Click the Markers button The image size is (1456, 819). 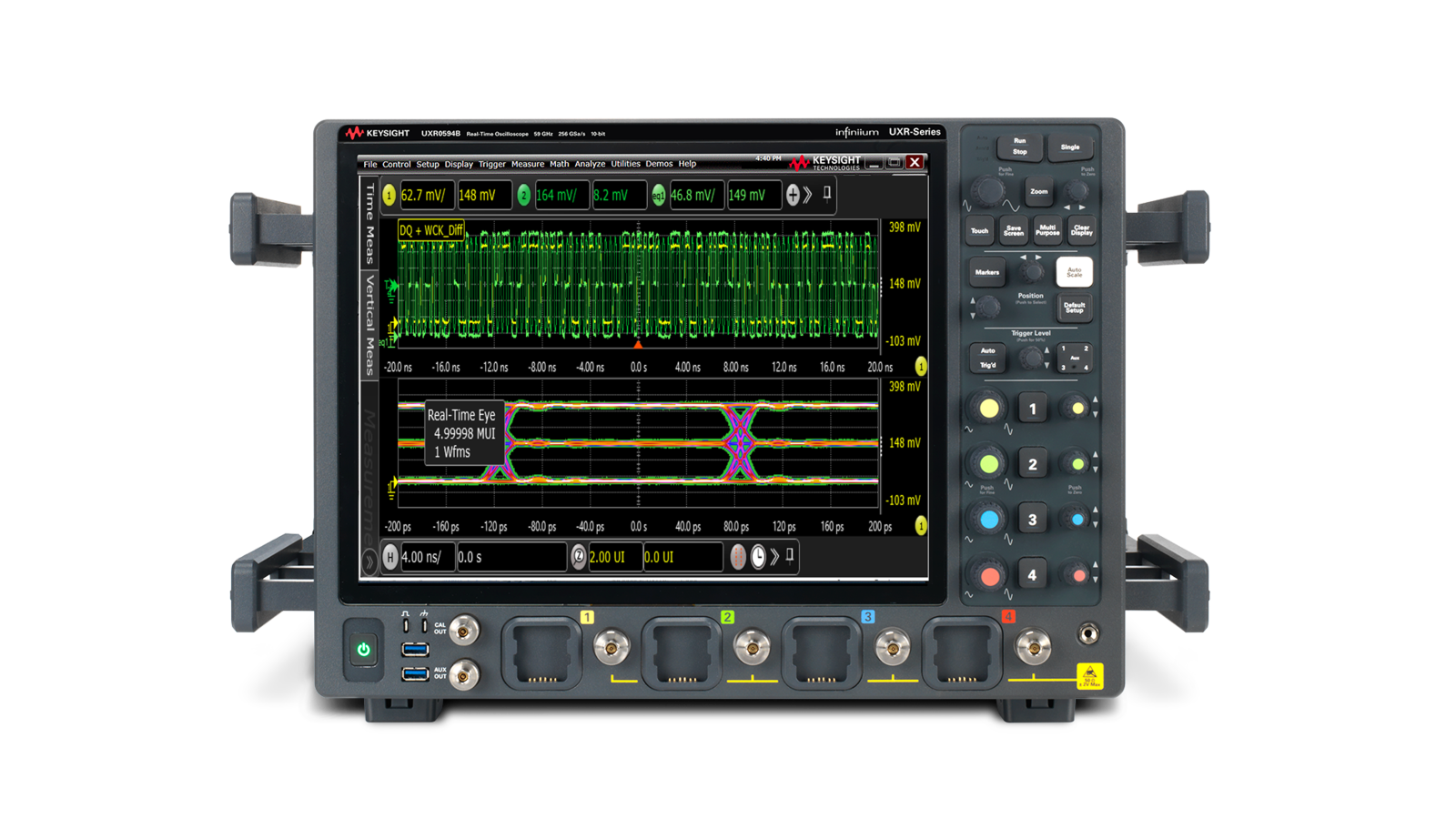point(987,272)
